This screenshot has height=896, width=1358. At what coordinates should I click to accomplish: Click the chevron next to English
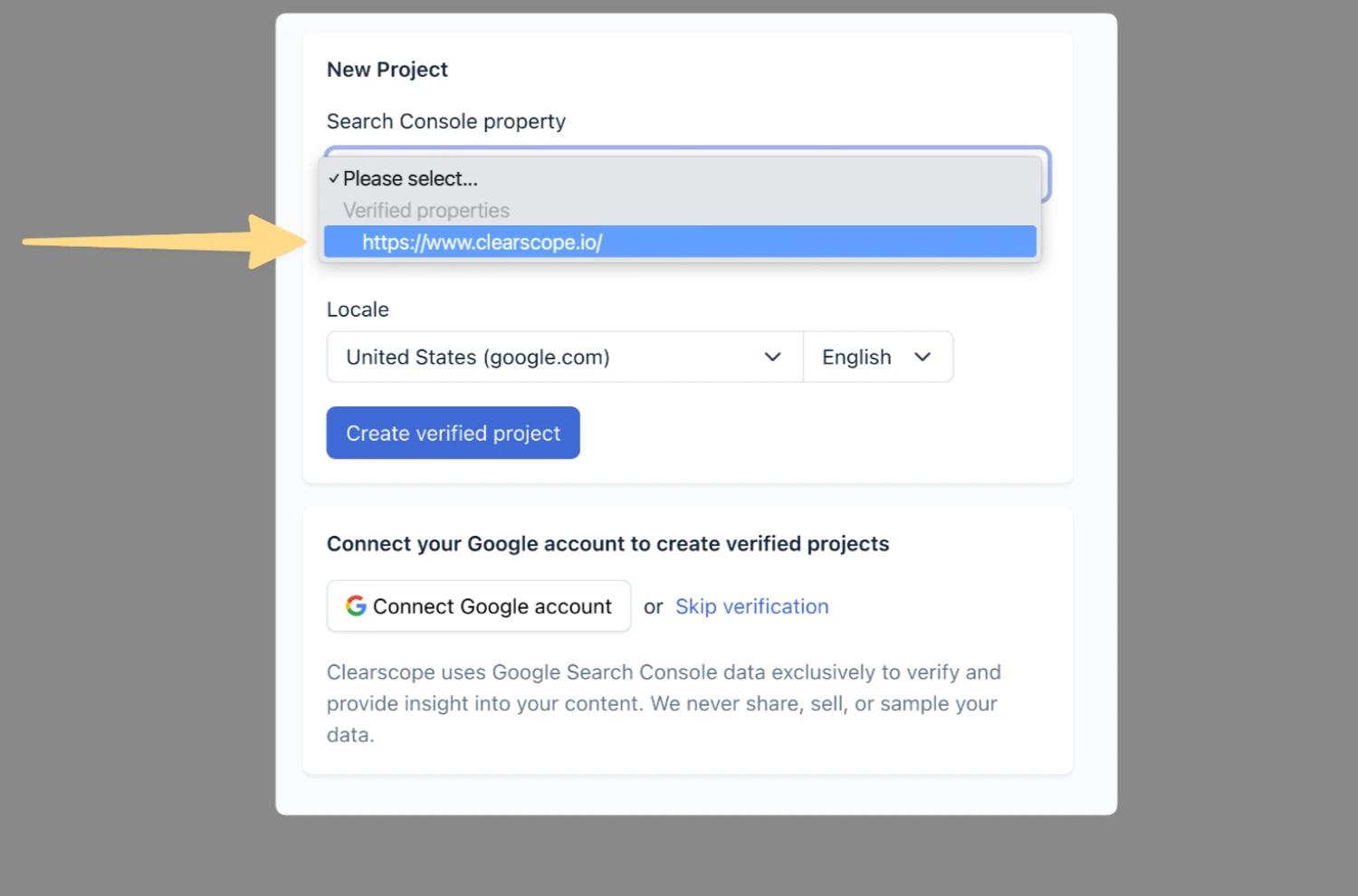[923, 357]
